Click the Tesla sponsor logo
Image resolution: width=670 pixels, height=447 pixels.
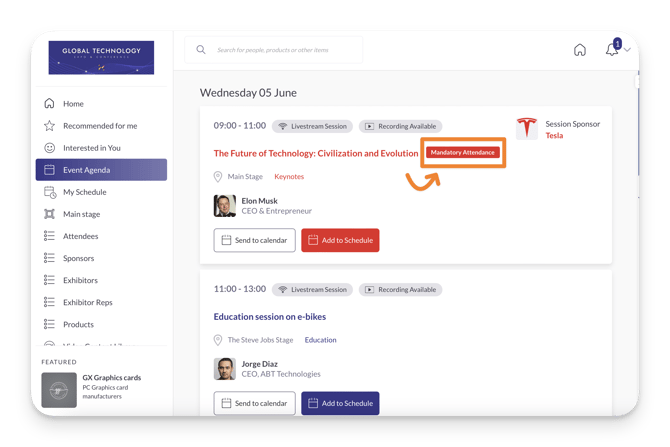527,129
